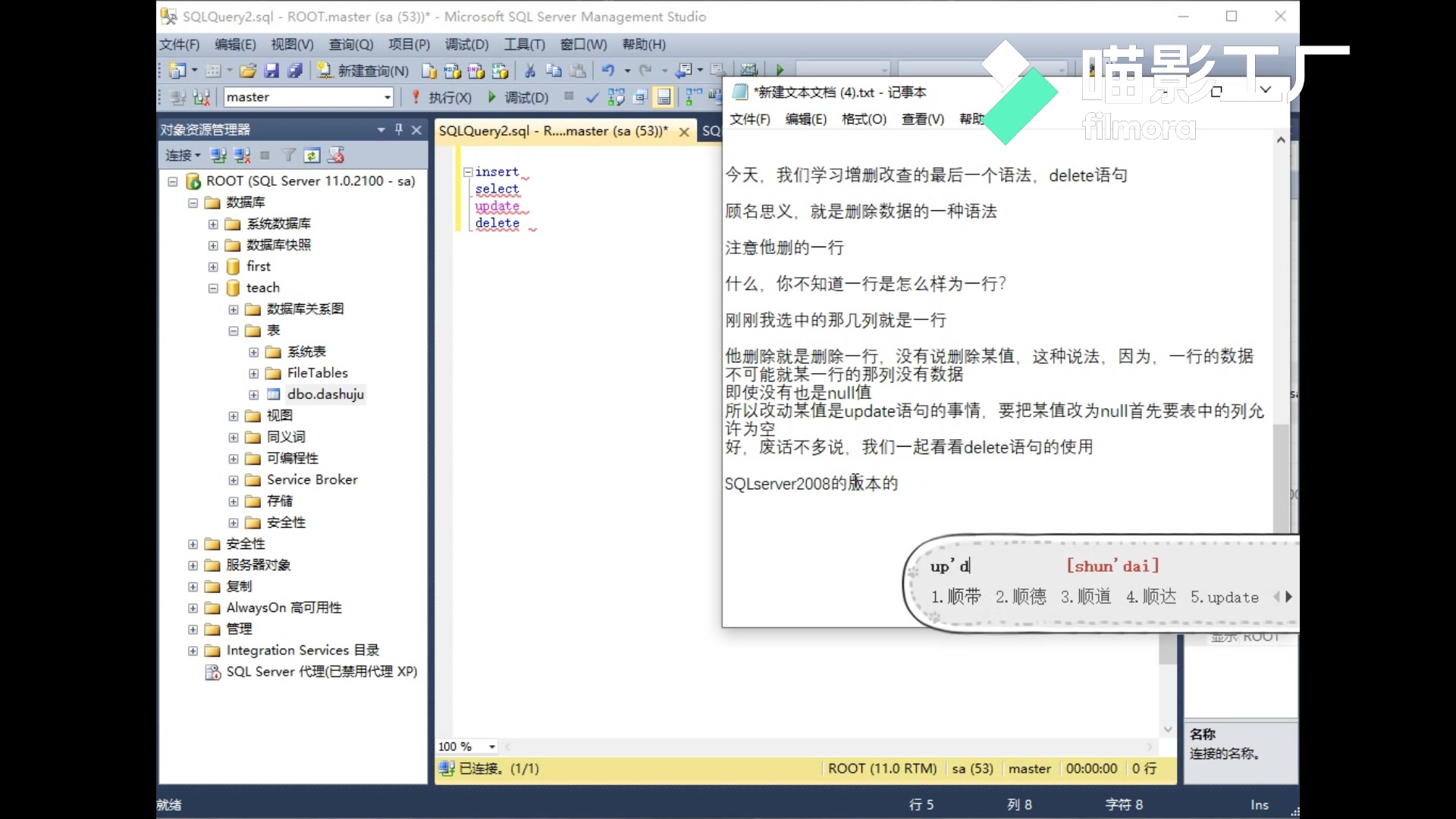This screenshot has height=819, width=1456.
Task: Collapse the teach database node
Action: coord(213,288)
